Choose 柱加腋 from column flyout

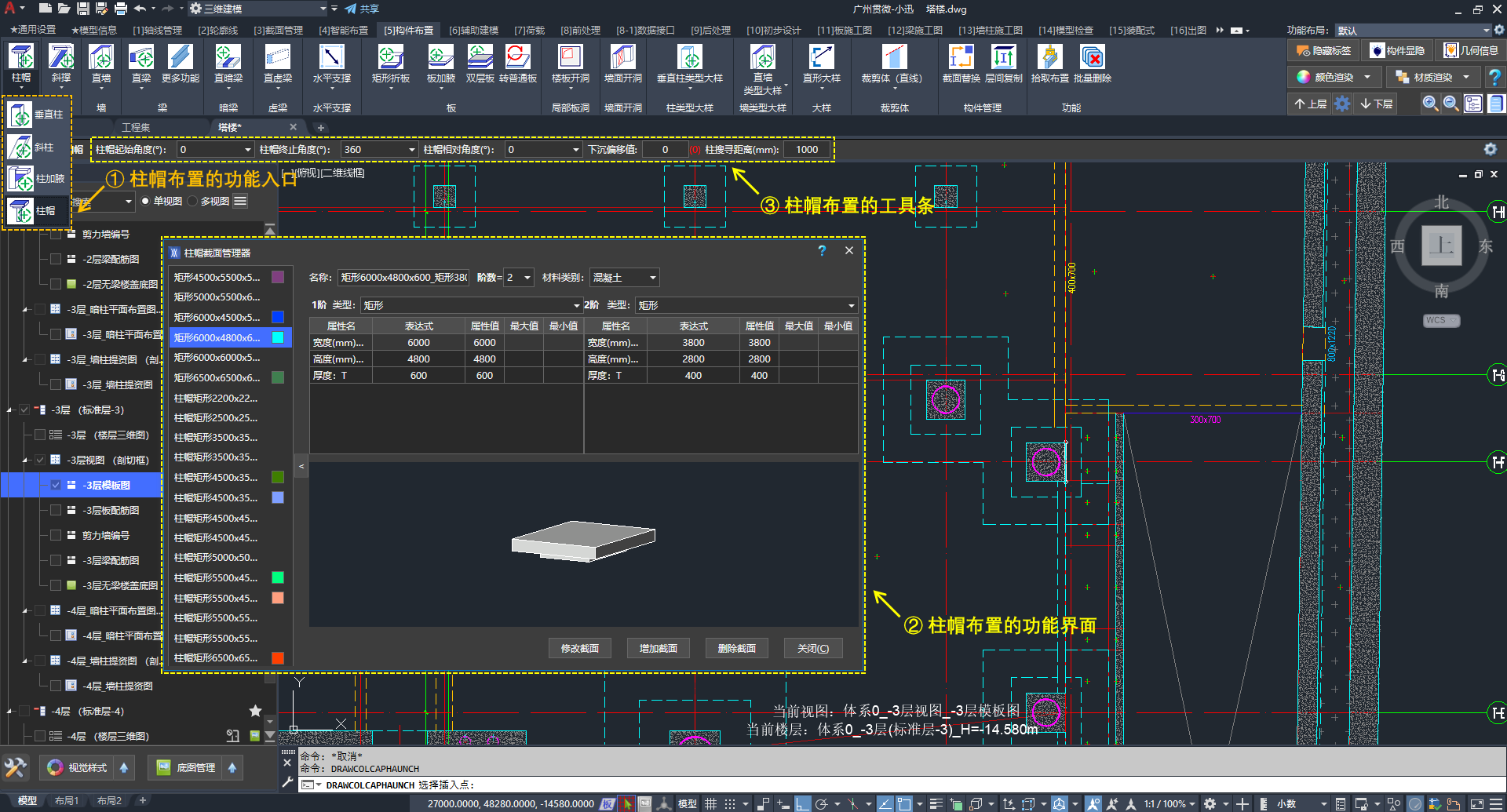tap(36, 179)
